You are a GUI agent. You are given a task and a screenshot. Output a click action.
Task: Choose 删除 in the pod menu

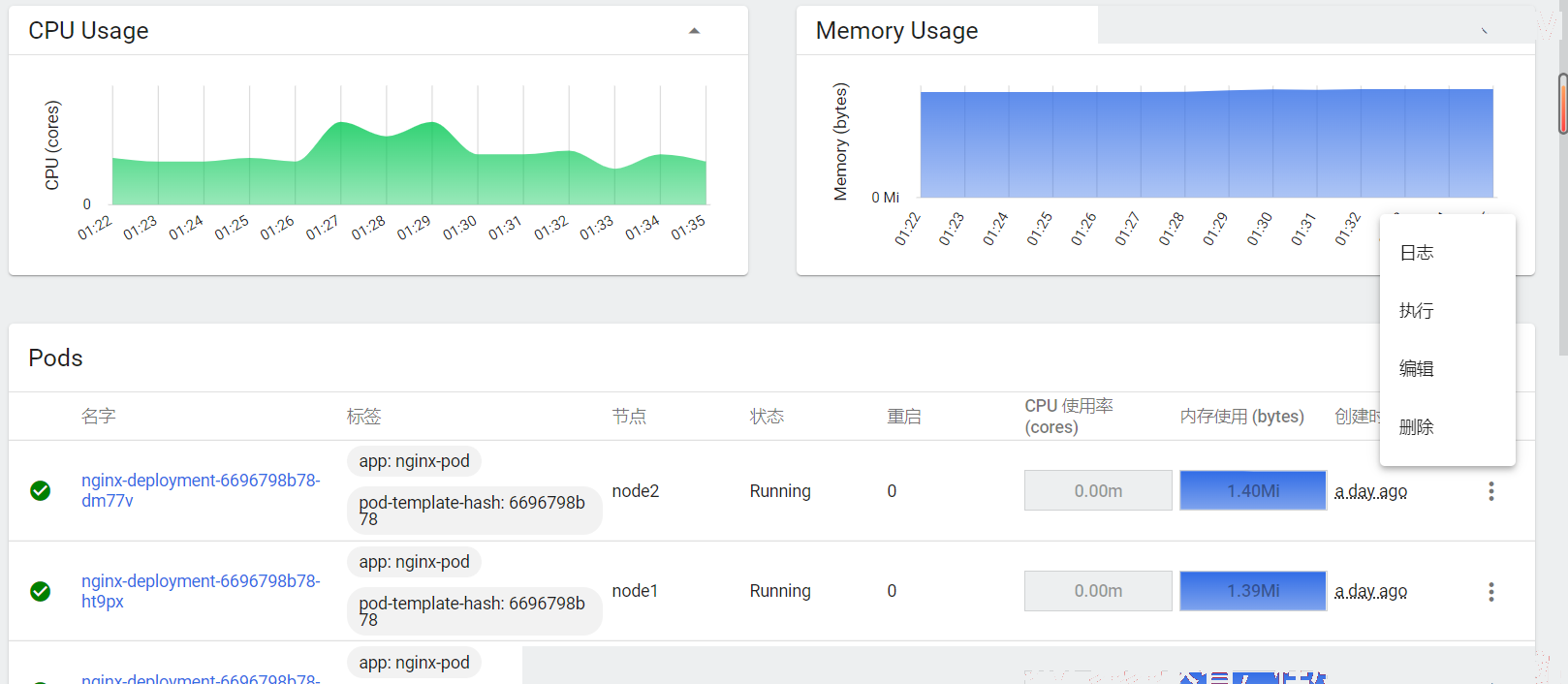tap(1416, 427)
